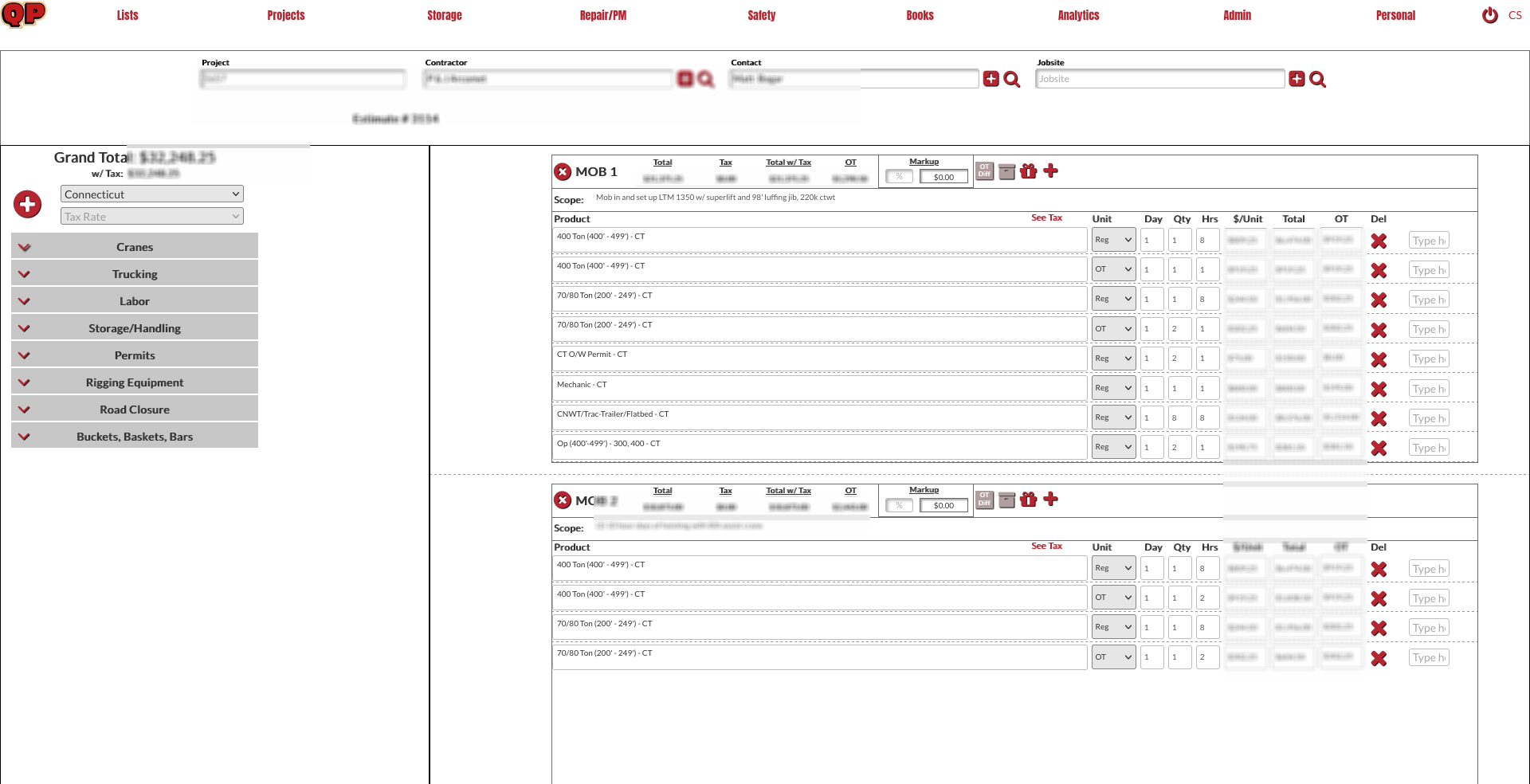Image resolution: width=1530 pixels, height=784 pixels.
Task: Click Qty field of CNWT/Trac-Trailer/Flatbed row
Action: coord(1180,417)
